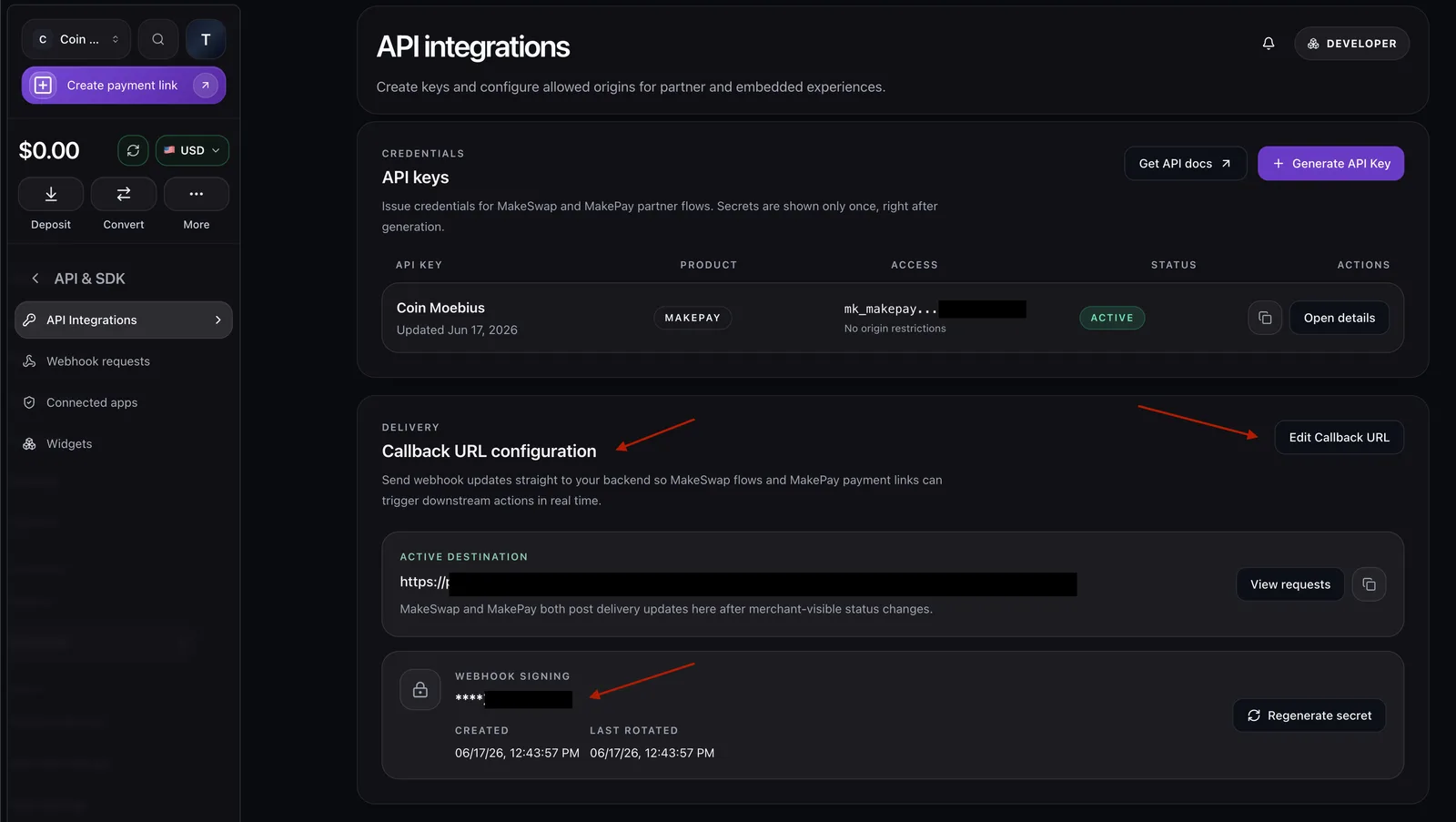Open the USD currency dropdown
This screenshot has width=1456, height=822.
coord(192,150)
